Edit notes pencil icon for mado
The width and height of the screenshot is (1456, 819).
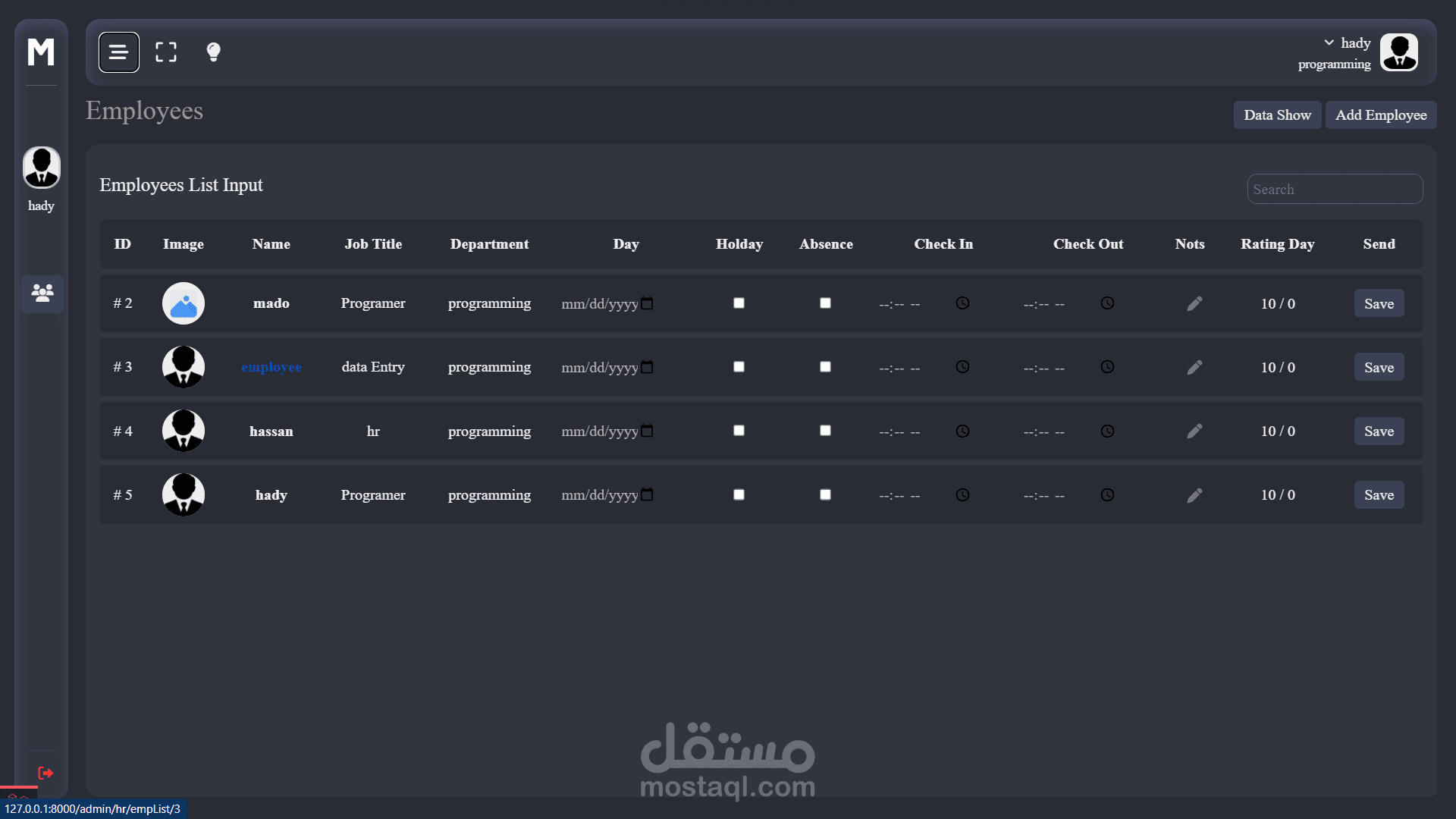[x=1194, y=303]
